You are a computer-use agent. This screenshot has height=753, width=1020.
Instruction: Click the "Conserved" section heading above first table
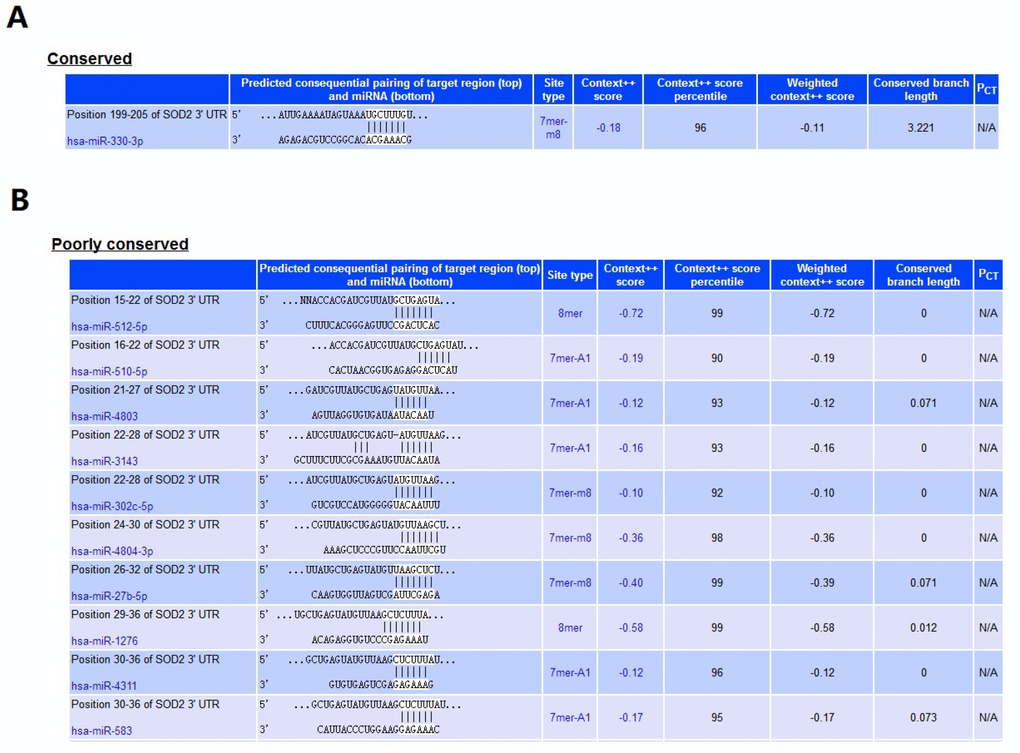point(89,59)
